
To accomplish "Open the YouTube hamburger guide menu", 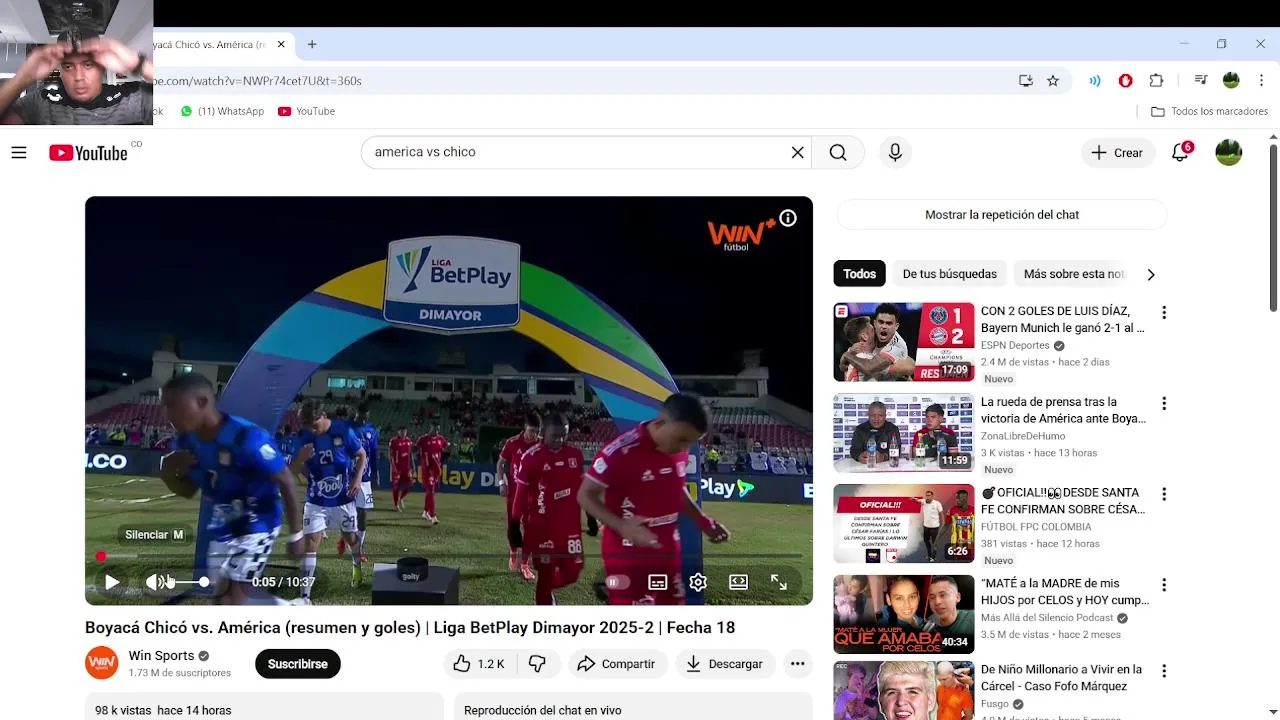I will (19, 152).
